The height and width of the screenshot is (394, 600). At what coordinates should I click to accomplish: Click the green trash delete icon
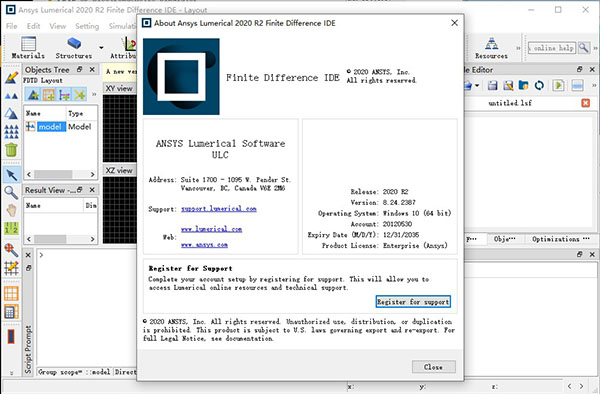(x=11, y=150)
